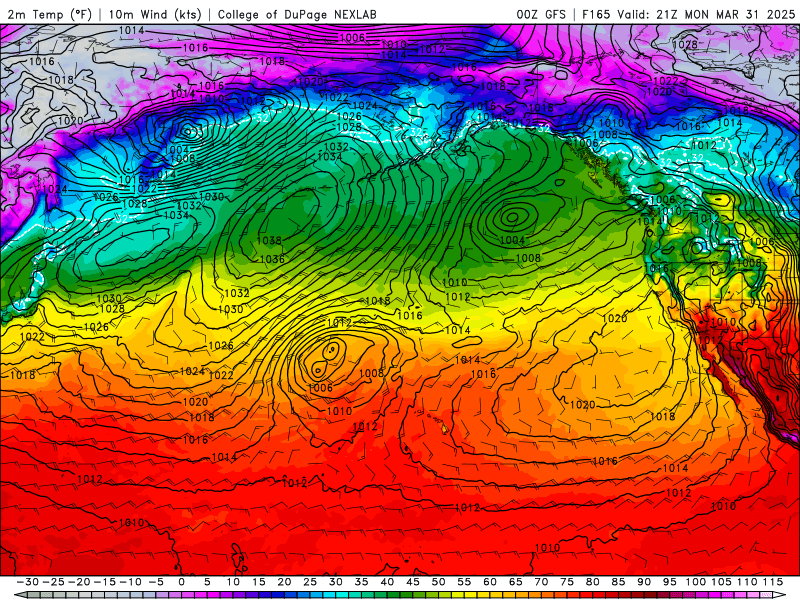Click the 85 value on the temperature scale
The width and height of the screenshot is (800, 600).
tap(618, 582)
